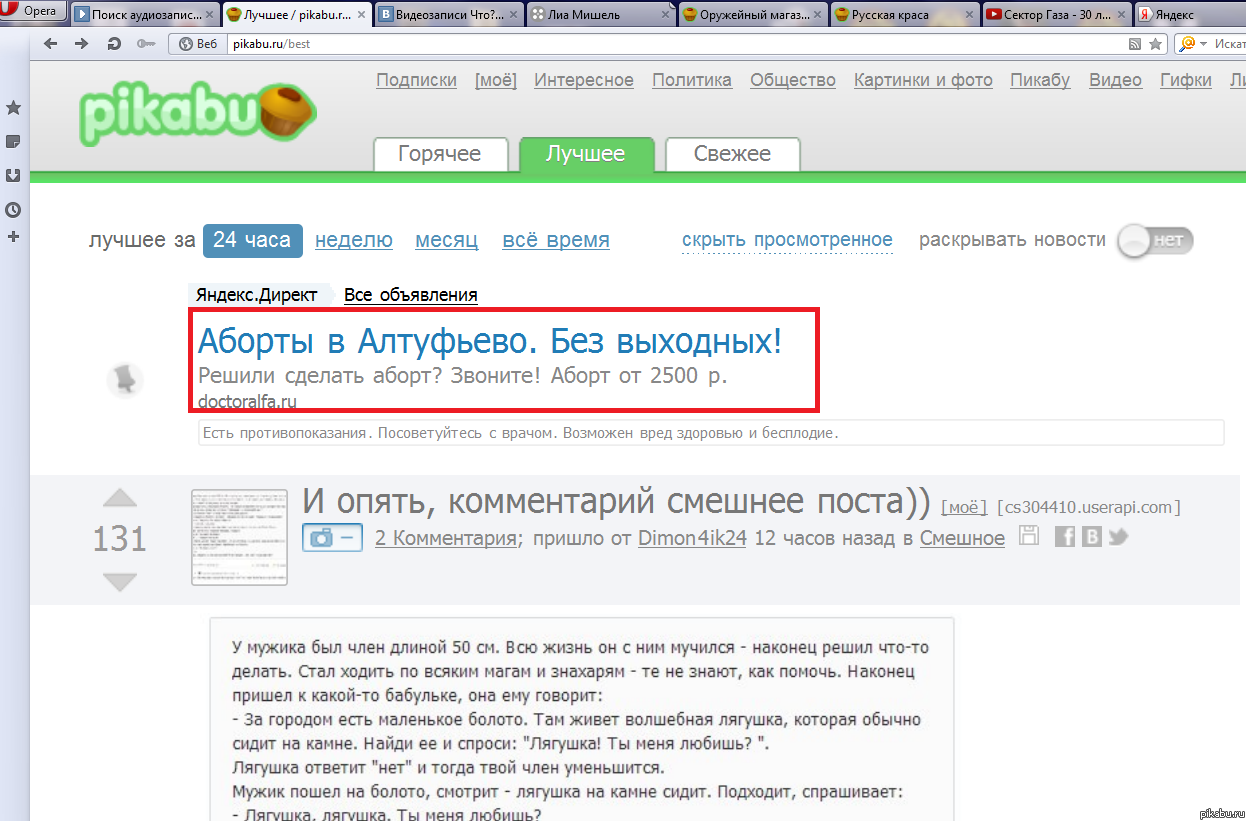The image size is (1246, 821).
Task: Toggle the 'раскрывать новости' switch
Action: [1156, 241]
